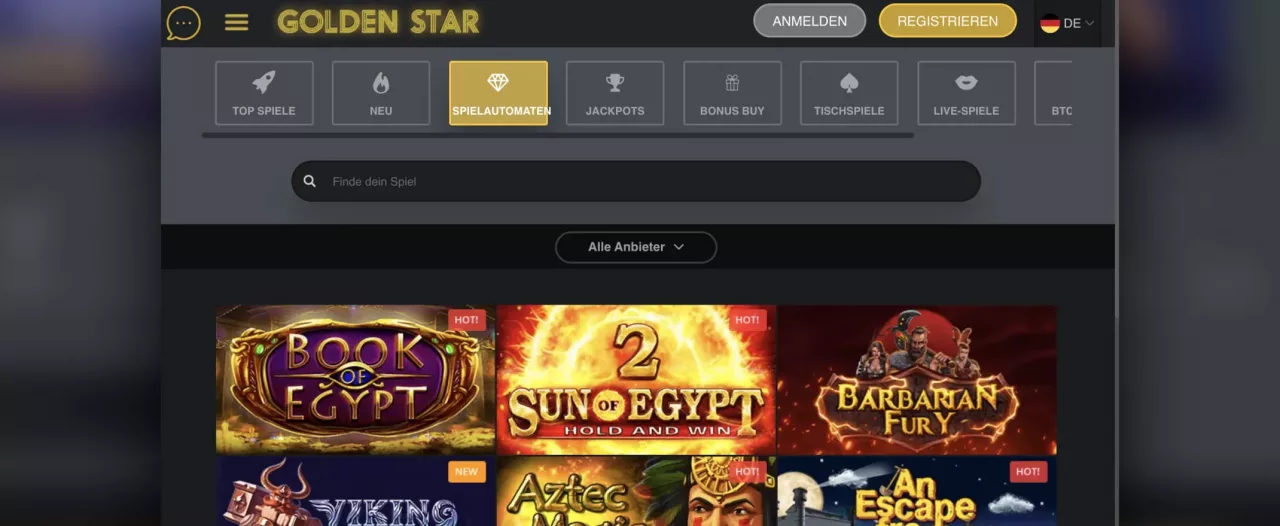Open the live chat bubble icon

183,22
